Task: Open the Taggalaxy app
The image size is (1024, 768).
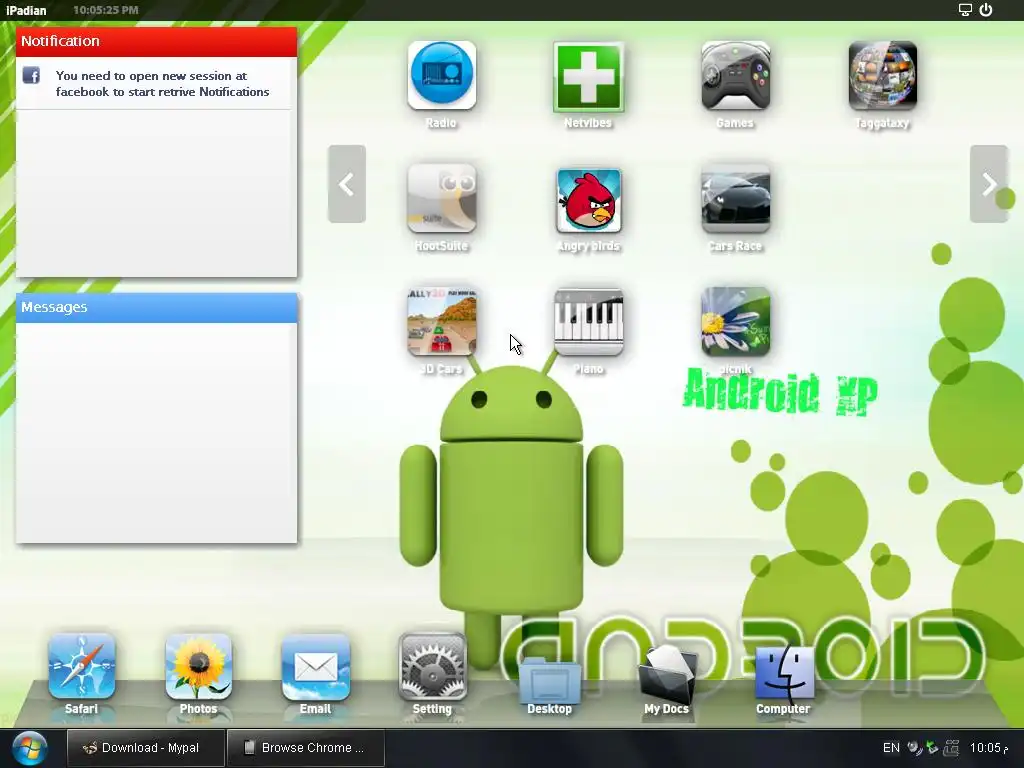Action: tap(882, 76)
